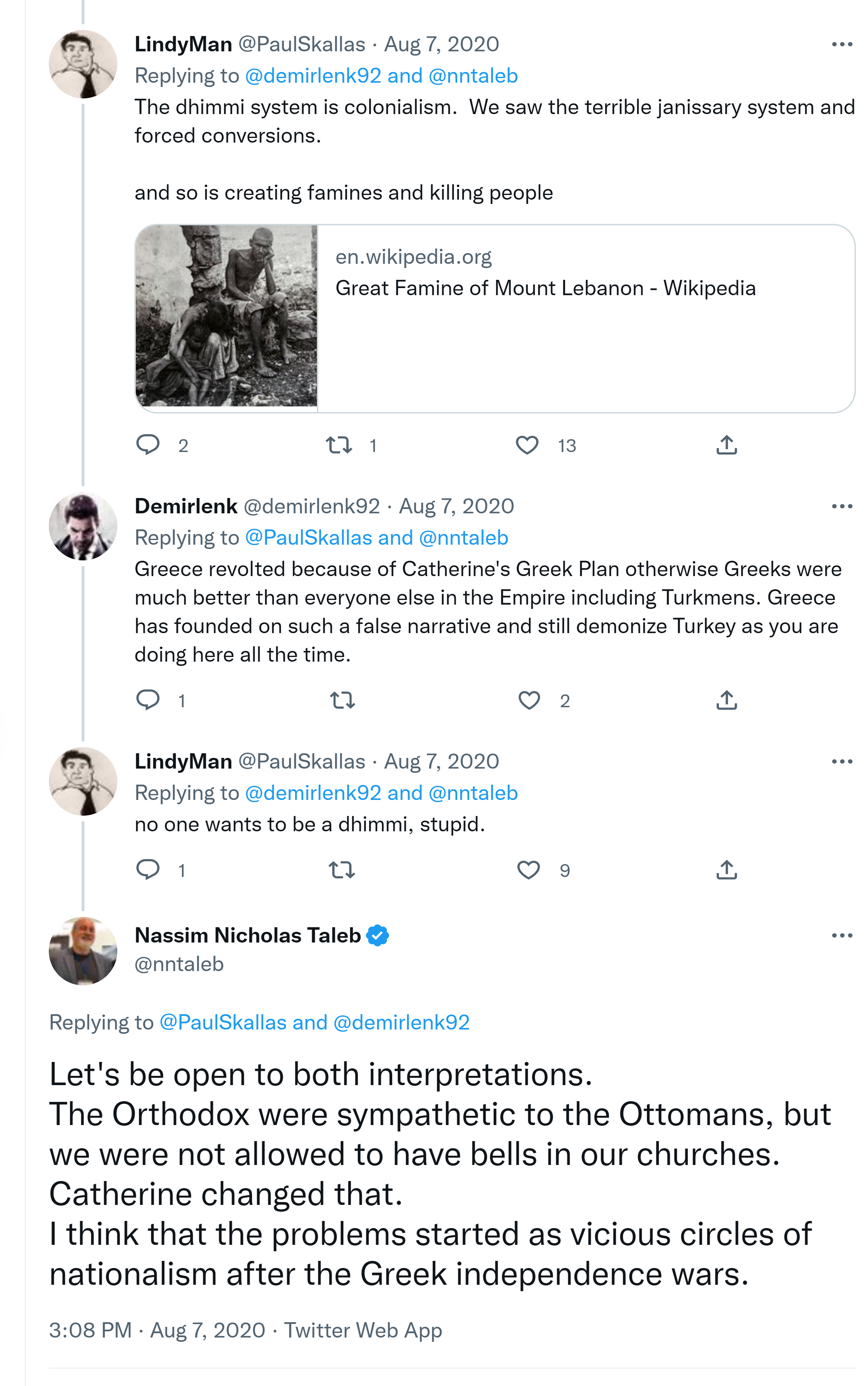Open @demirlenk92 mention in Taleb's reply line
Image resolution: width=868 pixels, height=1386 pixels.
(401, 1022)
